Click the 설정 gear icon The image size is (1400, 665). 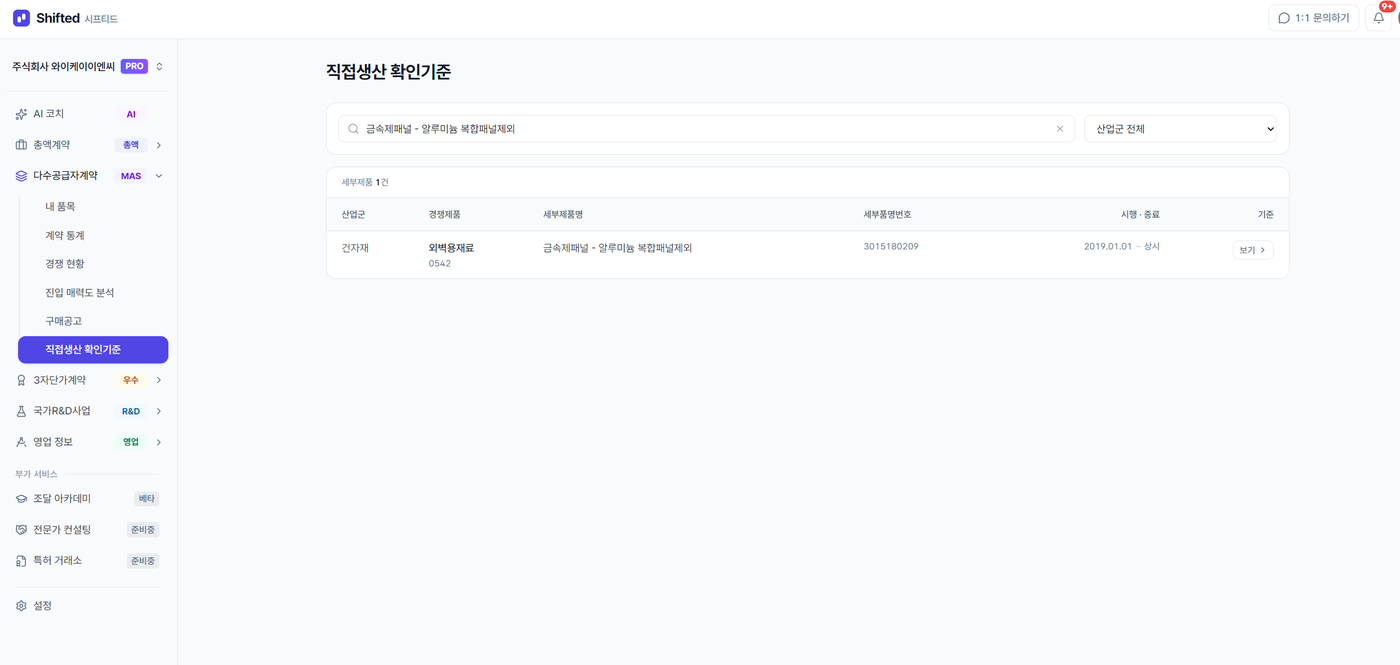click(x=21, y=606)
